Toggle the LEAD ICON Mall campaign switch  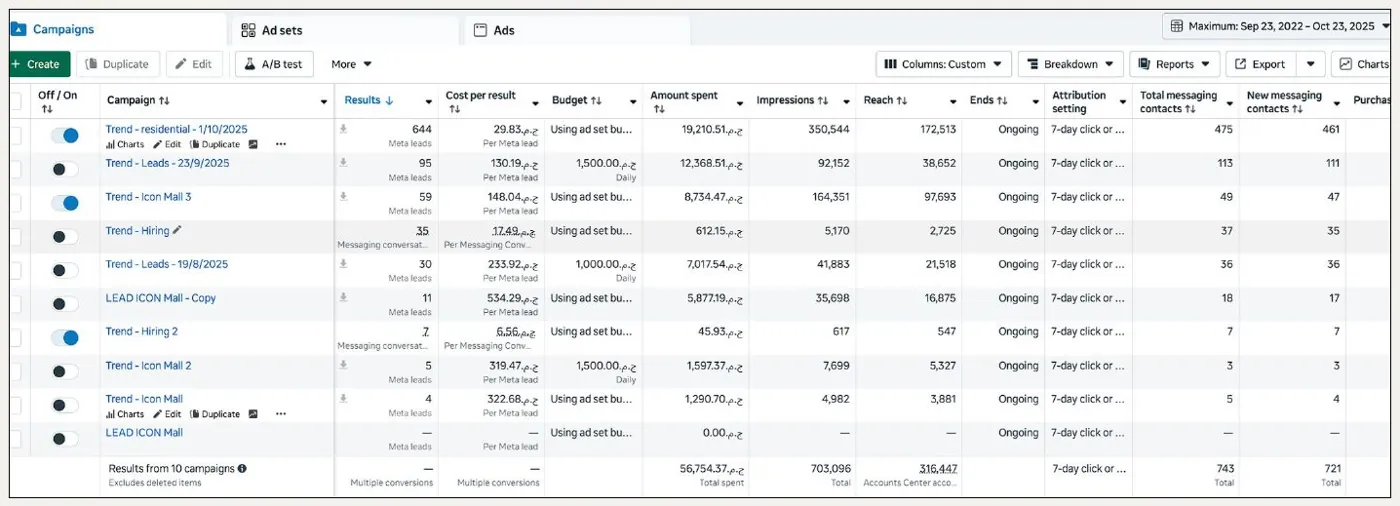click(x=64, y=438)
